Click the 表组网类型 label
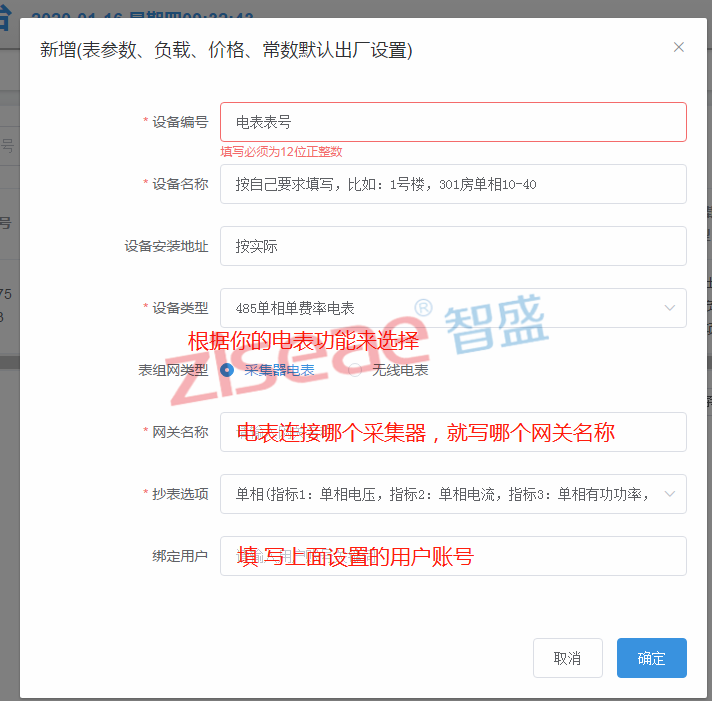The width and height of the screenshot is (712, 701). click(x=173, y=370)
